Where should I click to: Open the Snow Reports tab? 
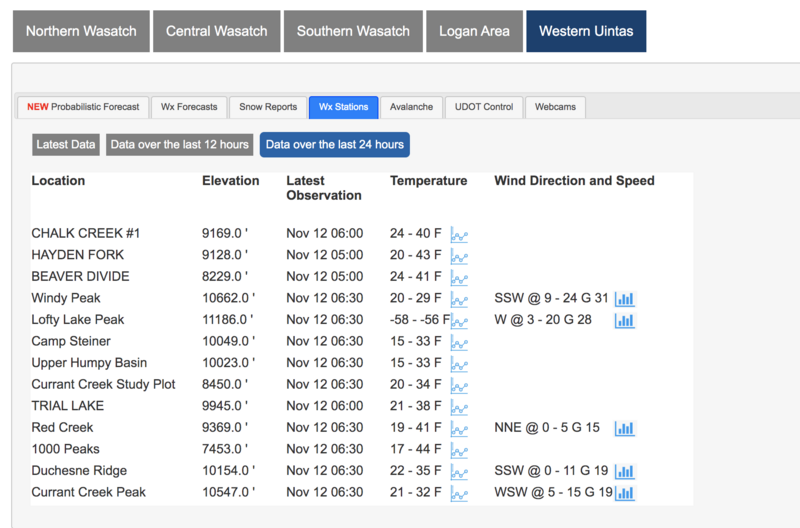(267, 107)
